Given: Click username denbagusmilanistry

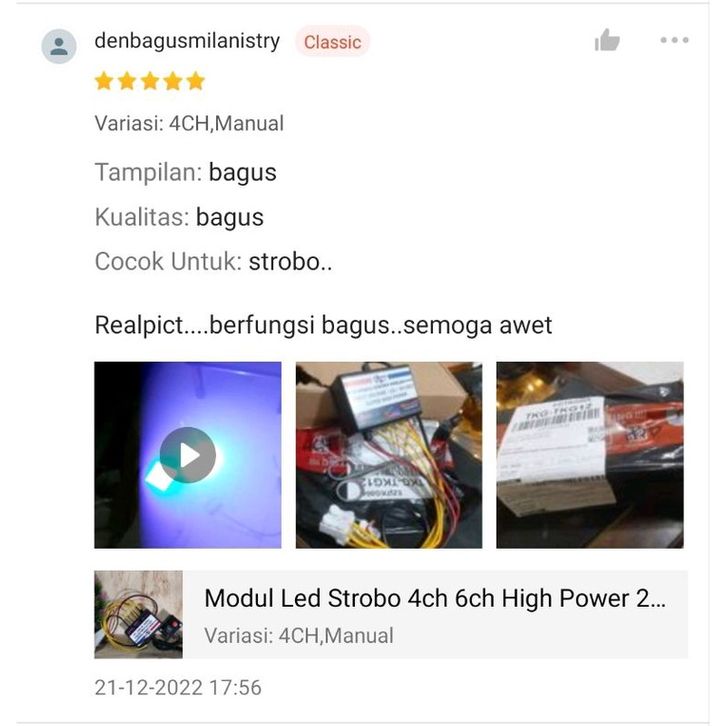Looking at the screenshot, I should coord(187,41).
